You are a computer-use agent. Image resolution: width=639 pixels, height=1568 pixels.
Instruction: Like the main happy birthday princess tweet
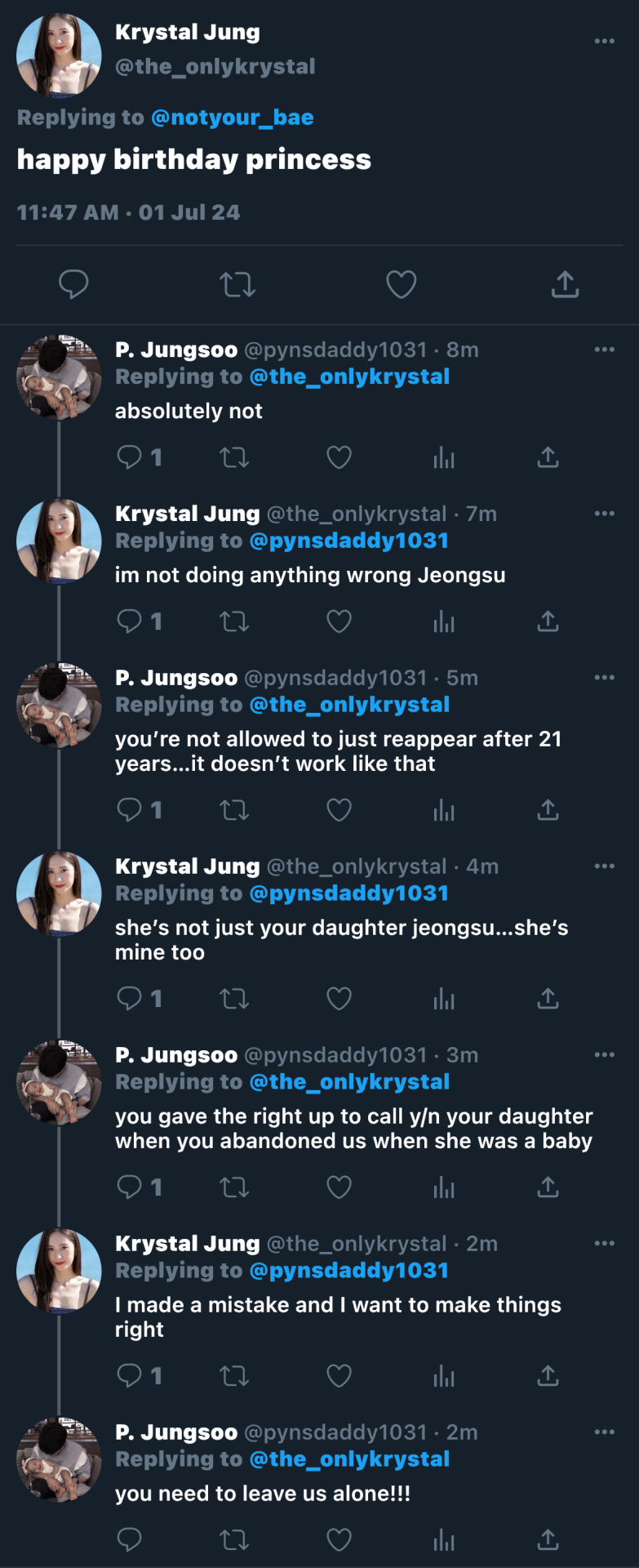[401, 284]
